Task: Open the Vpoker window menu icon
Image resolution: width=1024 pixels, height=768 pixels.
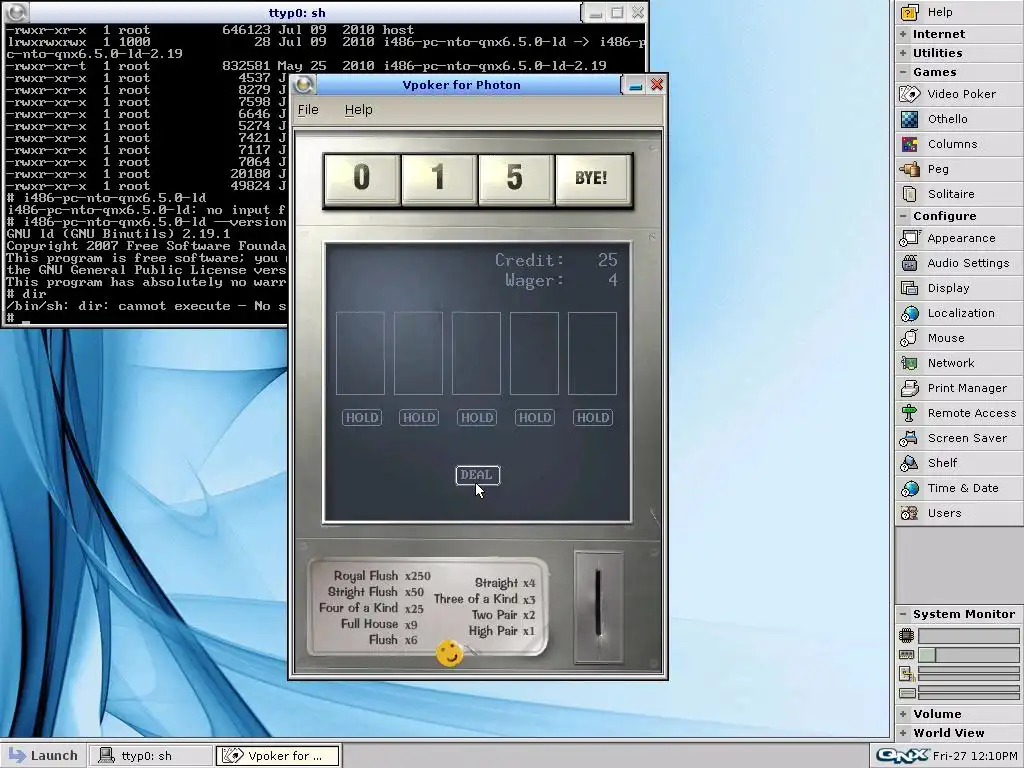Action: [x=304, y=85]
